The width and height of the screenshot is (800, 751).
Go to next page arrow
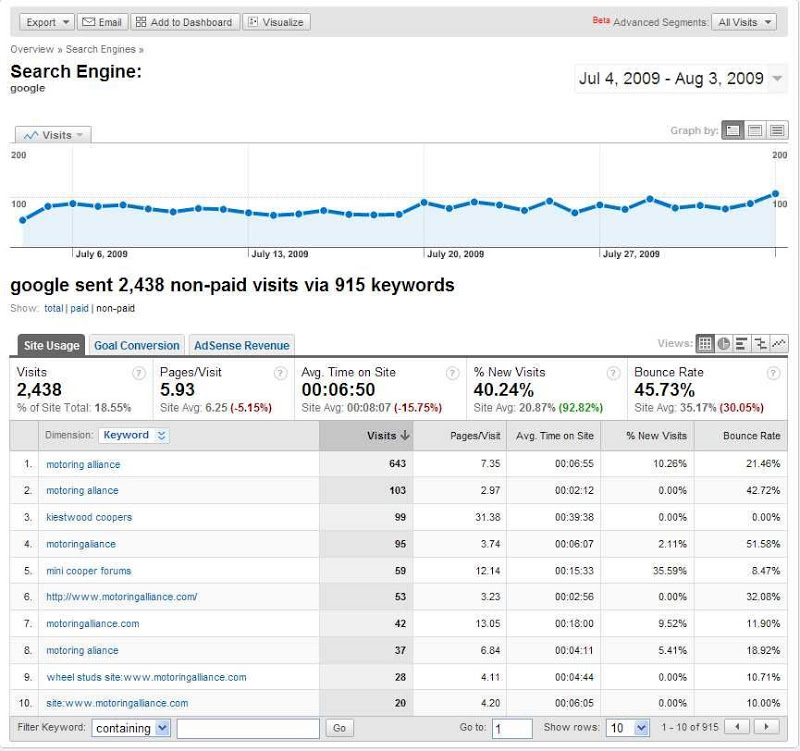(766, 727)
